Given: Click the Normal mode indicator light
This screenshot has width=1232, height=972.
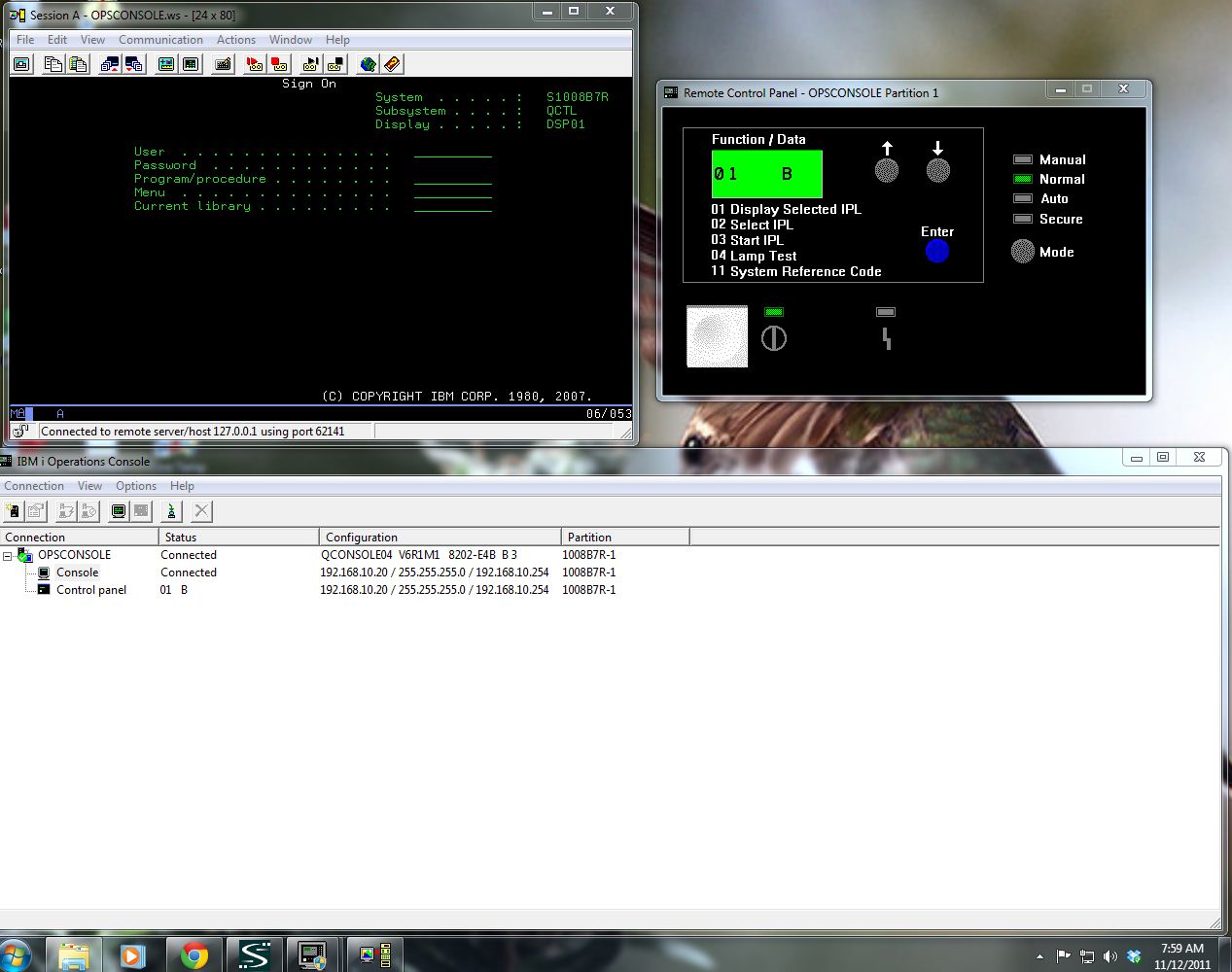Looking at the screenshot, I should coord(1022,179).
